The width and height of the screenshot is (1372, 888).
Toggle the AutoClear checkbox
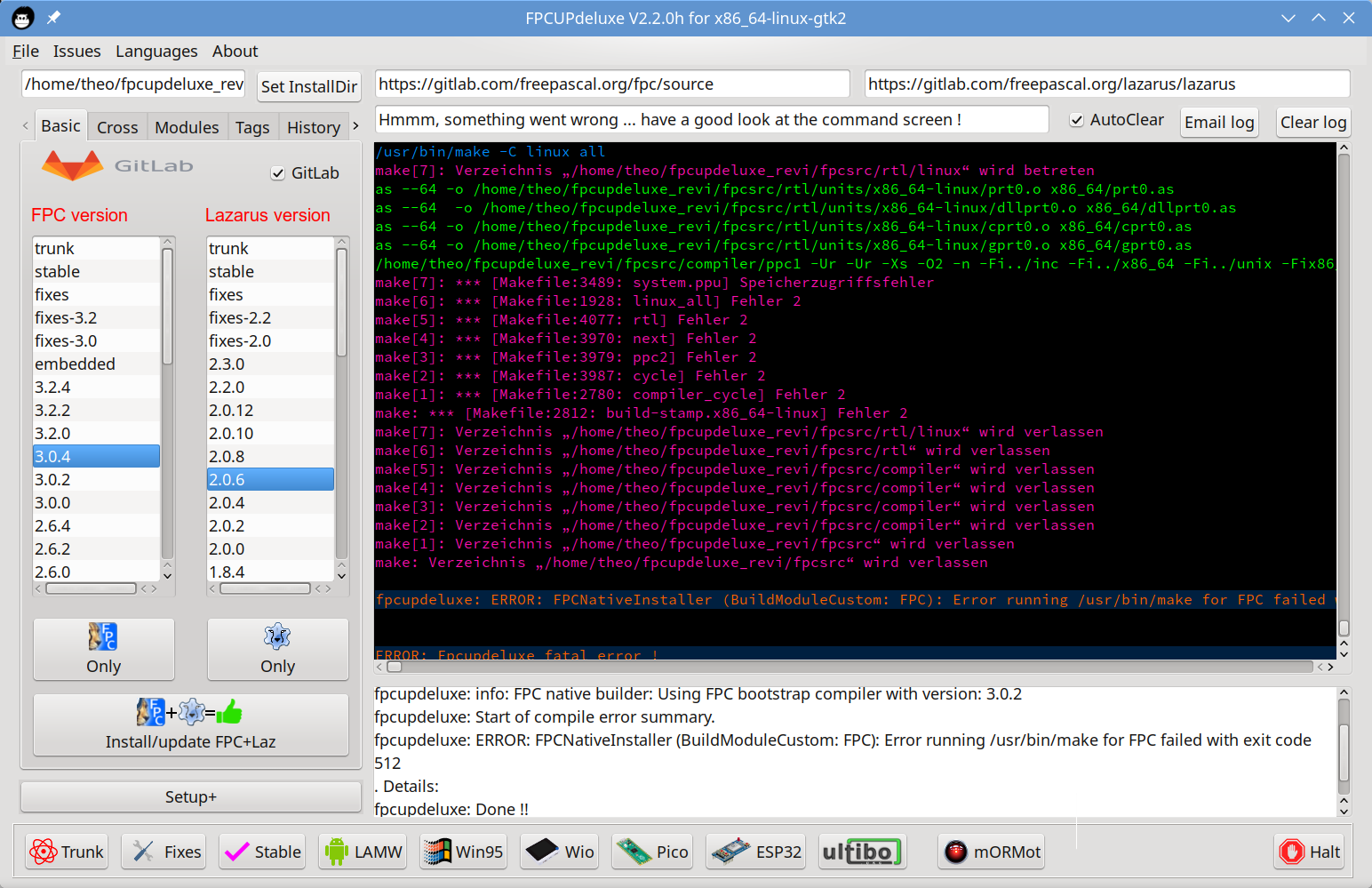pos(1076,120)
